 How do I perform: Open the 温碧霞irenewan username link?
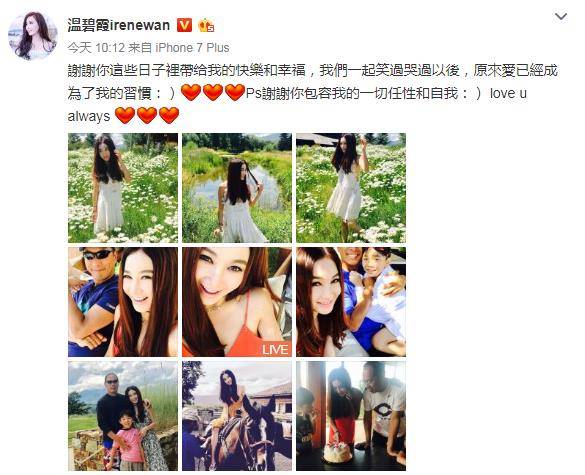click(119, 25)
